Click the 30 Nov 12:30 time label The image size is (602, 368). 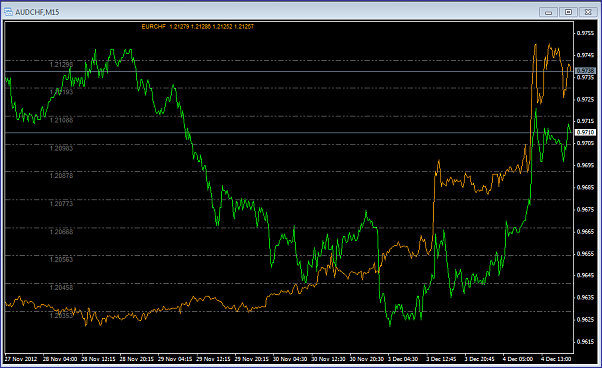click(x=328, y=359)
